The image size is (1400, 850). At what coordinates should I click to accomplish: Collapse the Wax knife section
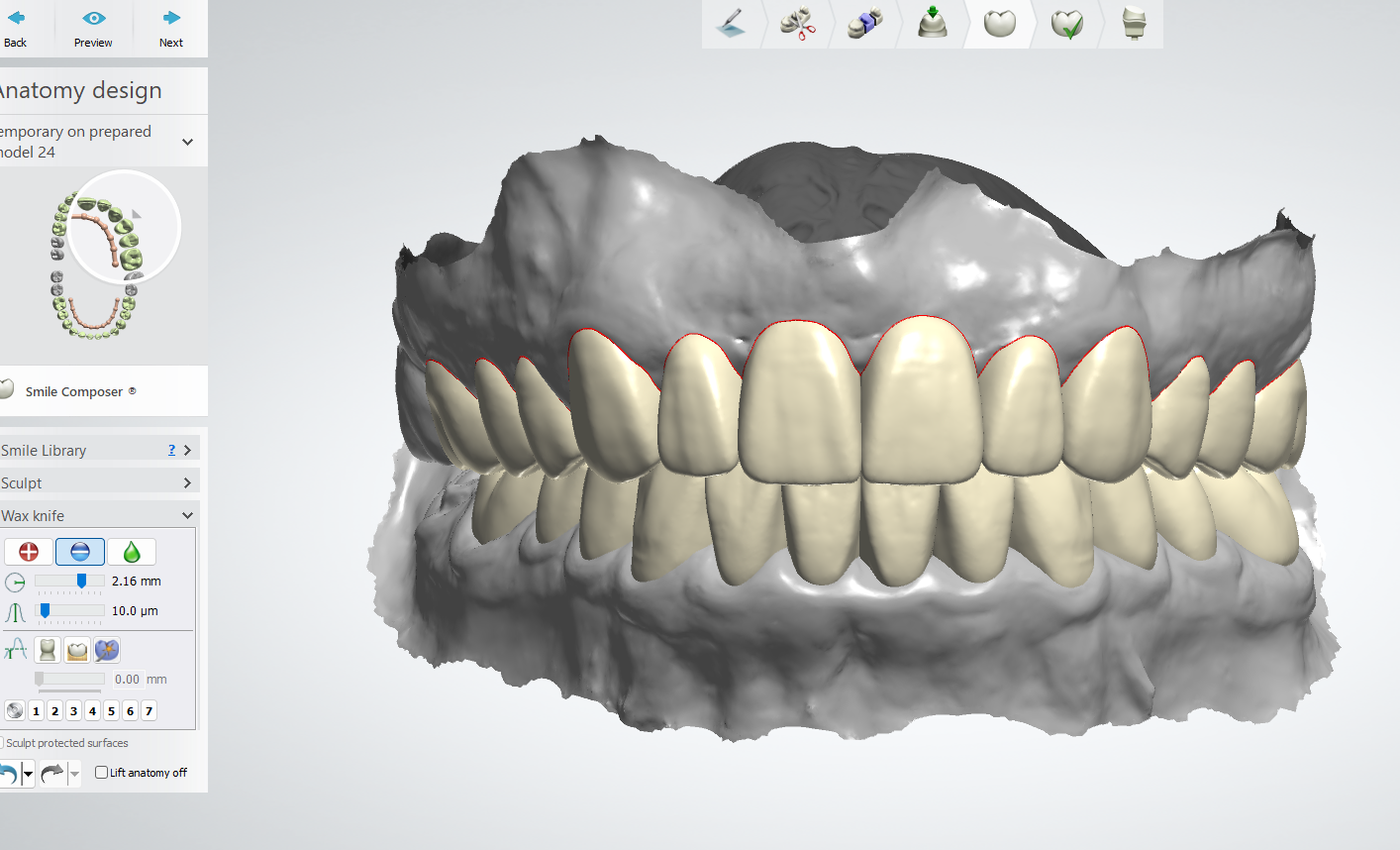click(187, 515)
